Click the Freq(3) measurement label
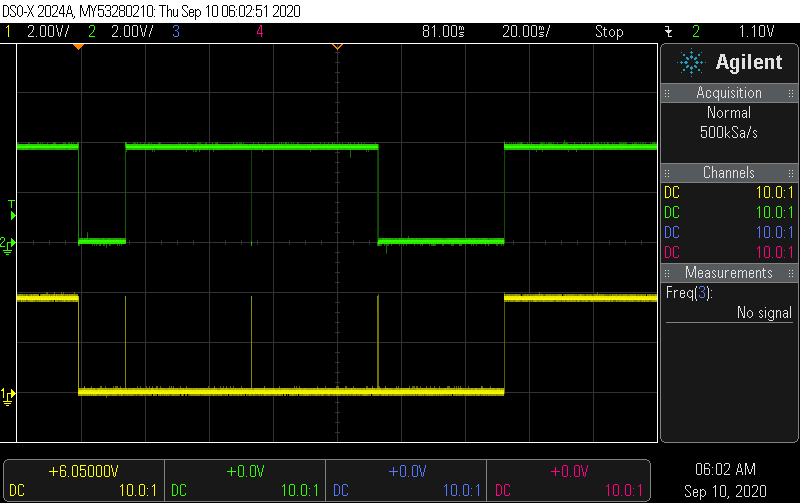This screenshot has width=800, height=503. pos(689,293)
